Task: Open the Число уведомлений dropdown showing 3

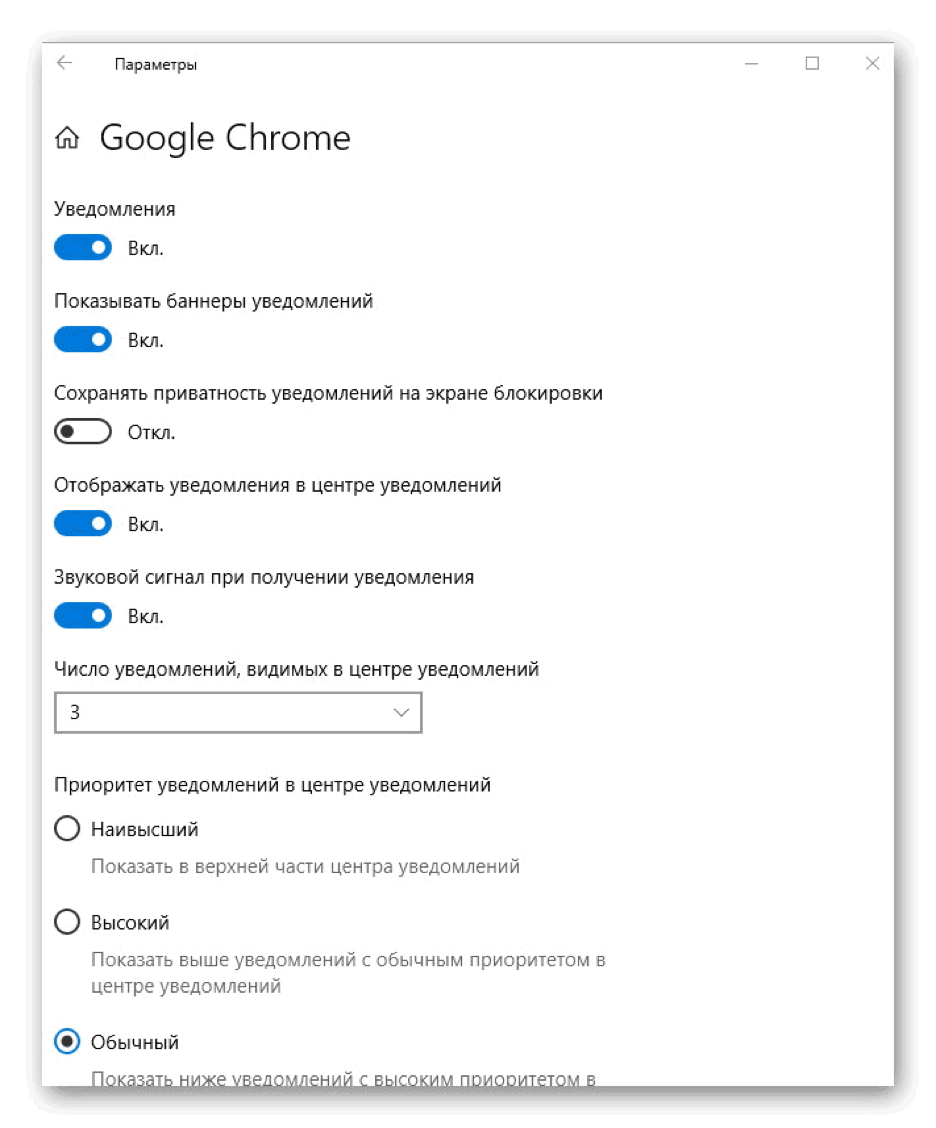Action: [238, 713]
